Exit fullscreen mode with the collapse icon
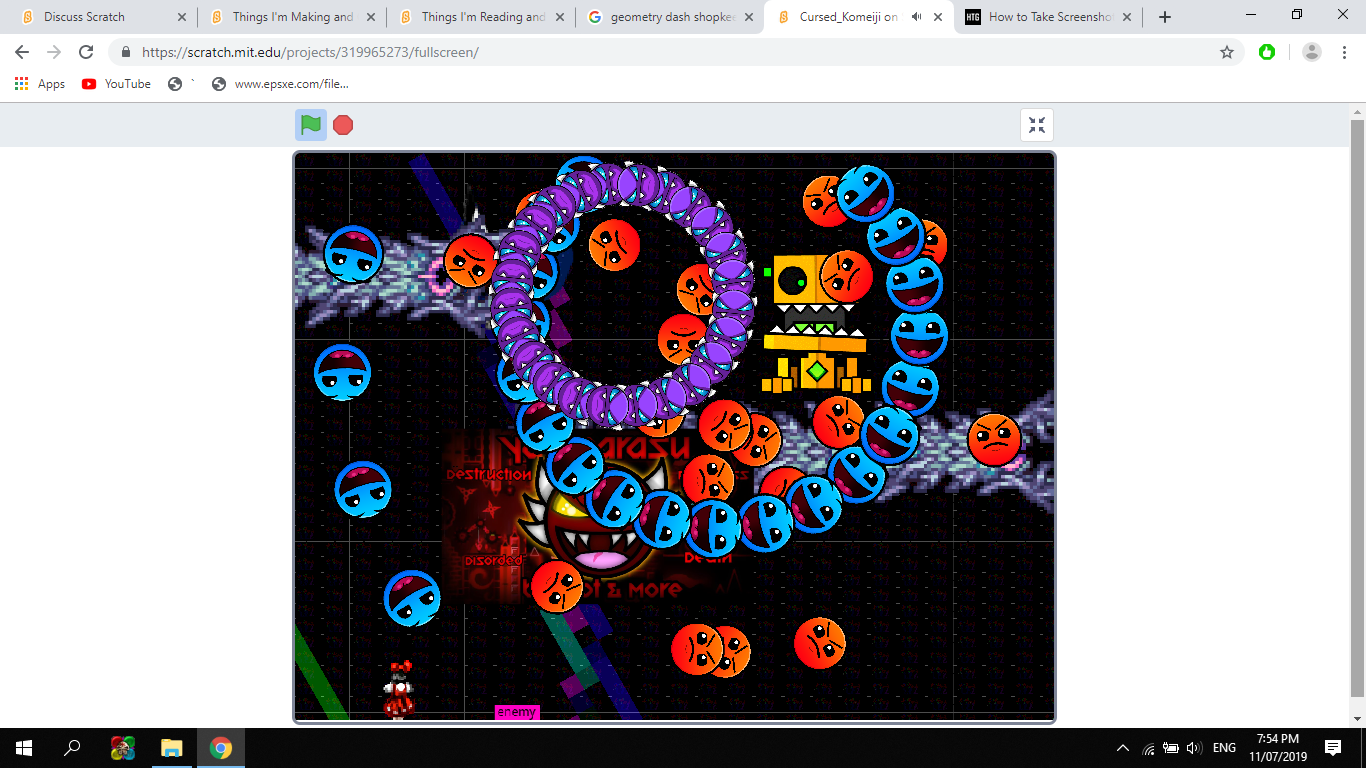 [x=1037, y=125]
